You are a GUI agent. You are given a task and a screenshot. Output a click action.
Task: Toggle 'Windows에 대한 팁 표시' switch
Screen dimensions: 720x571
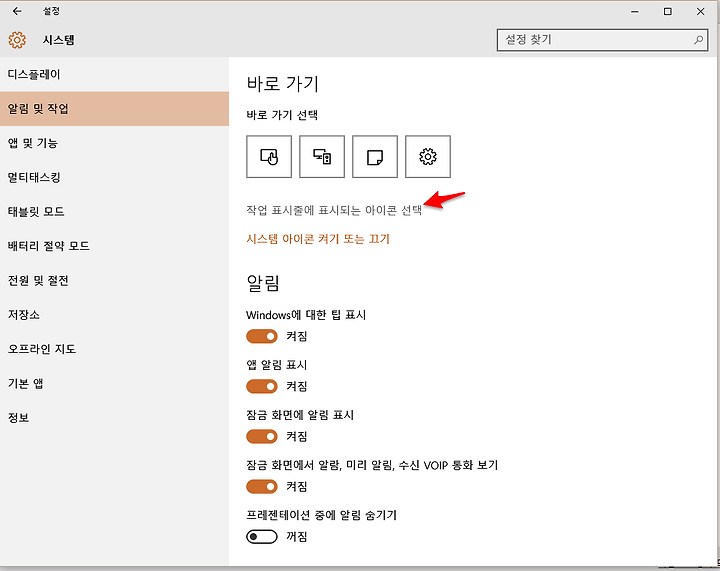[x=262, y=336]
